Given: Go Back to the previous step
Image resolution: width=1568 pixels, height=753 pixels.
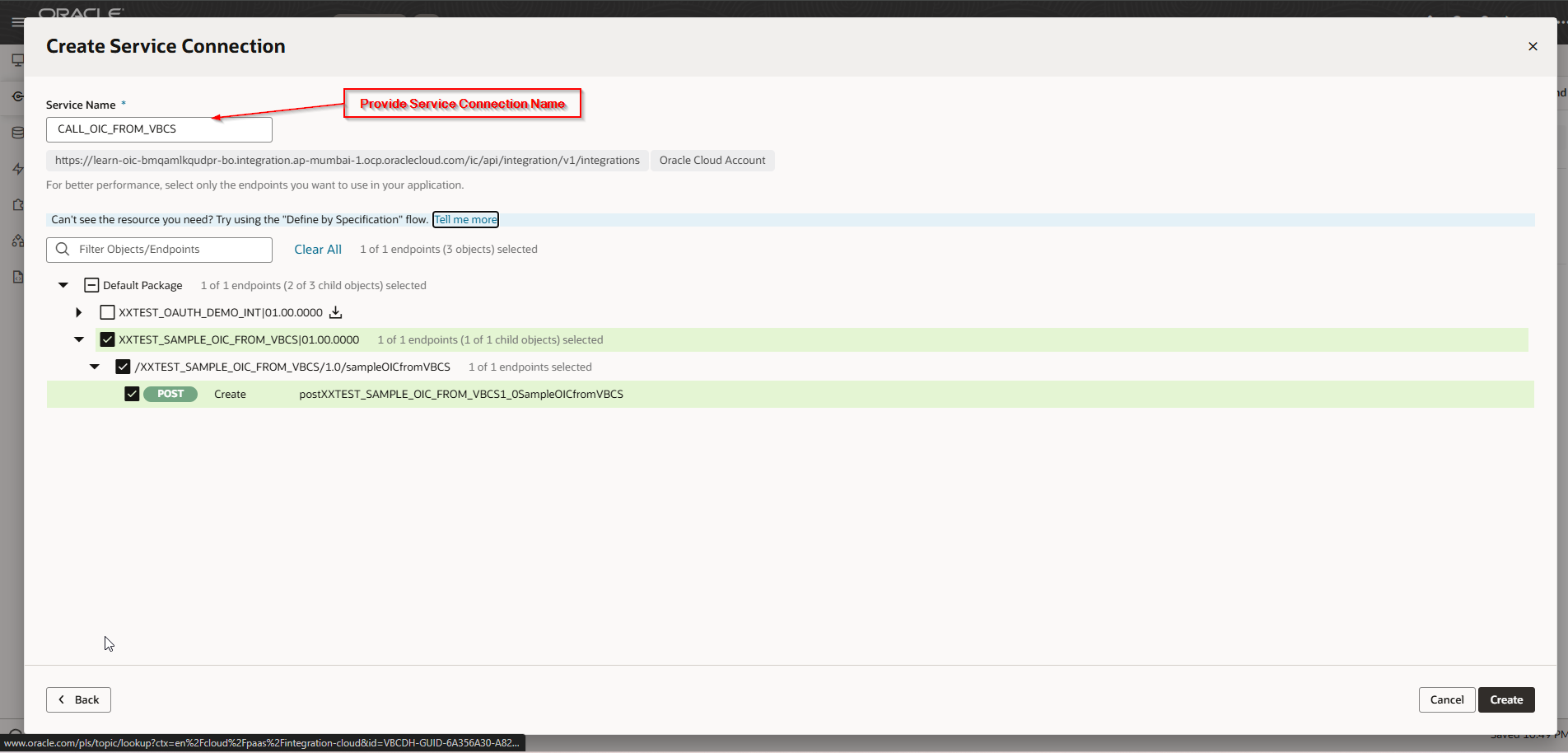Looking at the screenshot, I should pos(78,699).
